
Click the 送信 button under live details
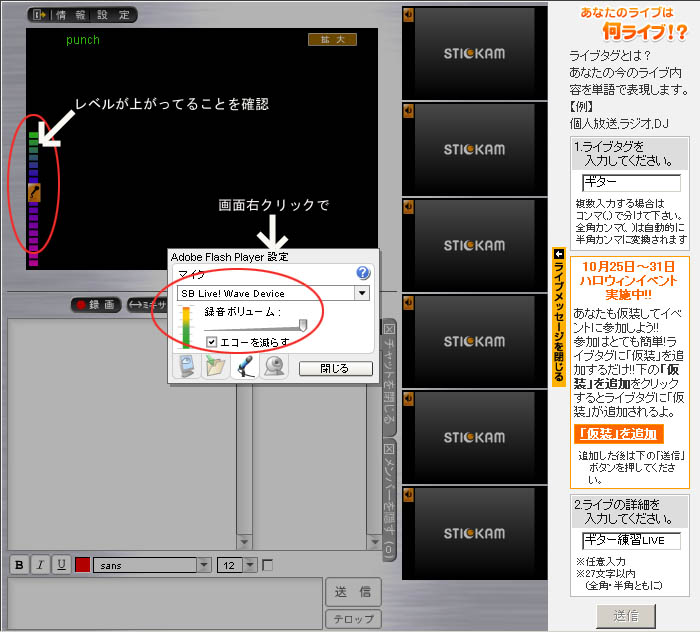pos(626,616)
